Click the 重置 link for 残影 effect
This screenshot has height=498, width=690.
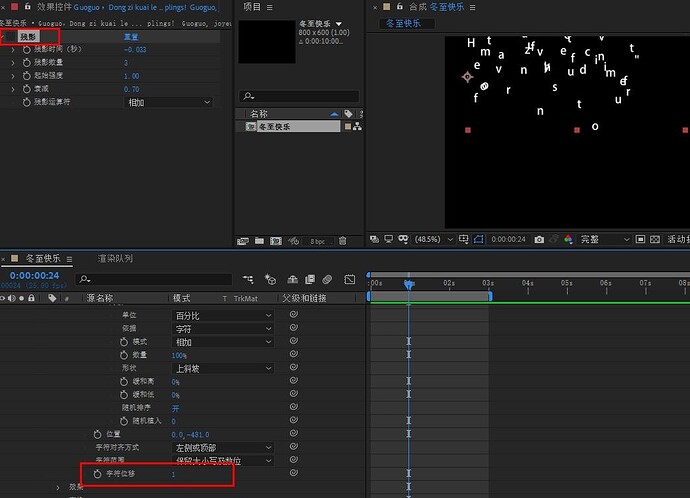pyautogui.click(x=131, y=37)
